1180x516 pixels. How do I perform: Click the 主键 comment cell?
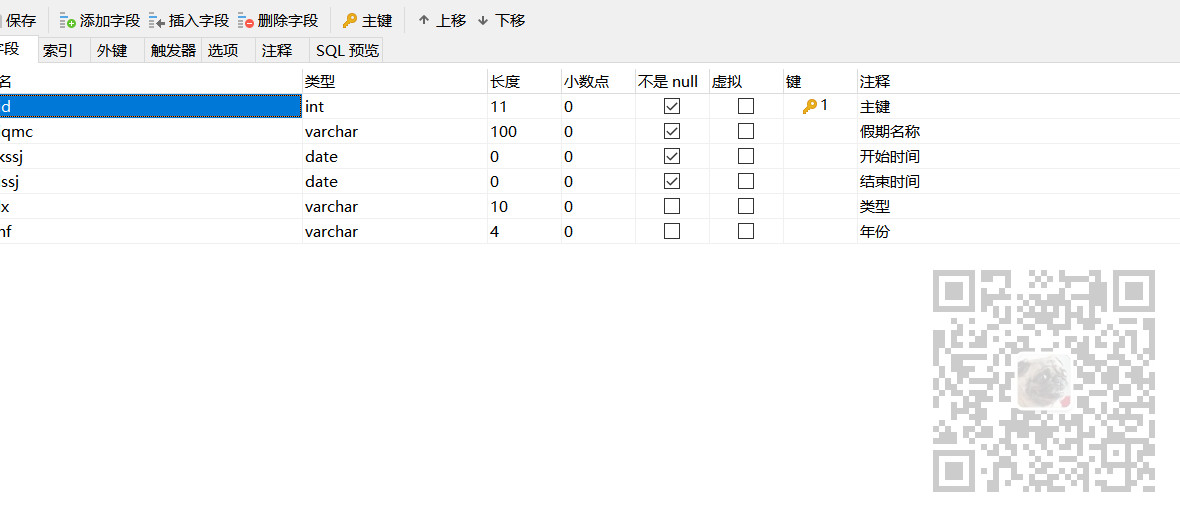(1018, 106)
